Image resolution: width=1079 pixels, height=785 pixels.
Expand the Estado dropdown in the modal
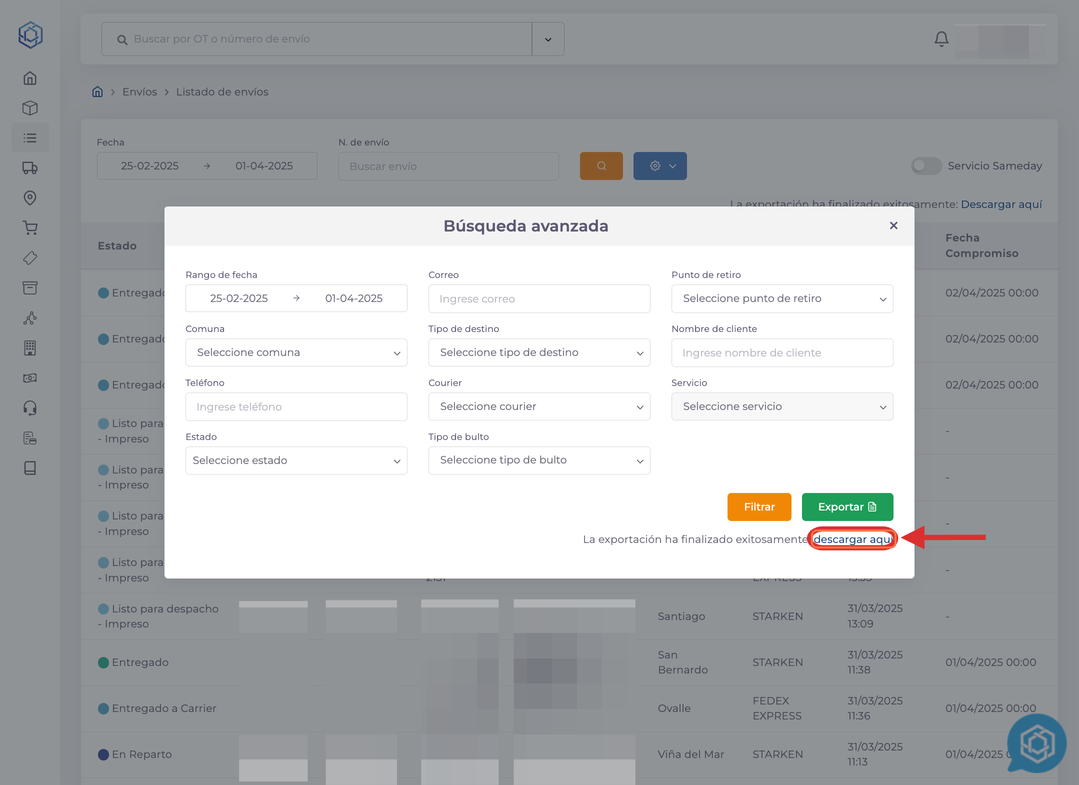296,461
